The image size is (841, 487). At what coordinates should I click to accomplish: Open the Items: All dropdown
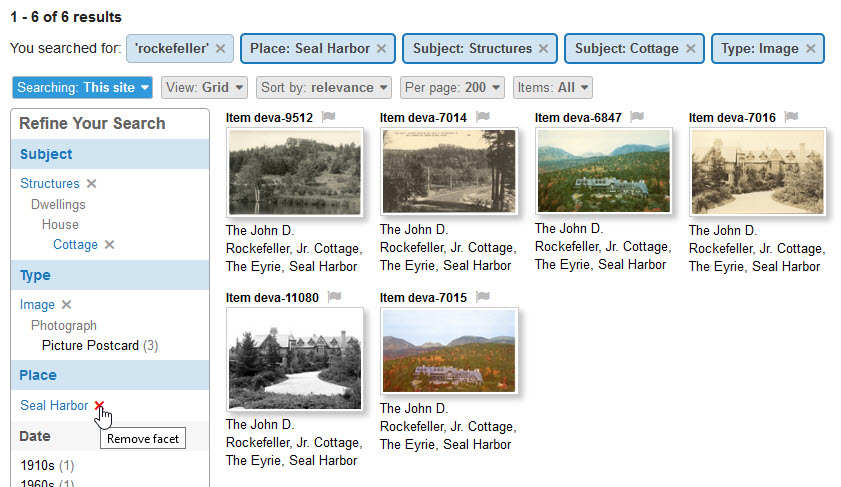coord(553,87)
